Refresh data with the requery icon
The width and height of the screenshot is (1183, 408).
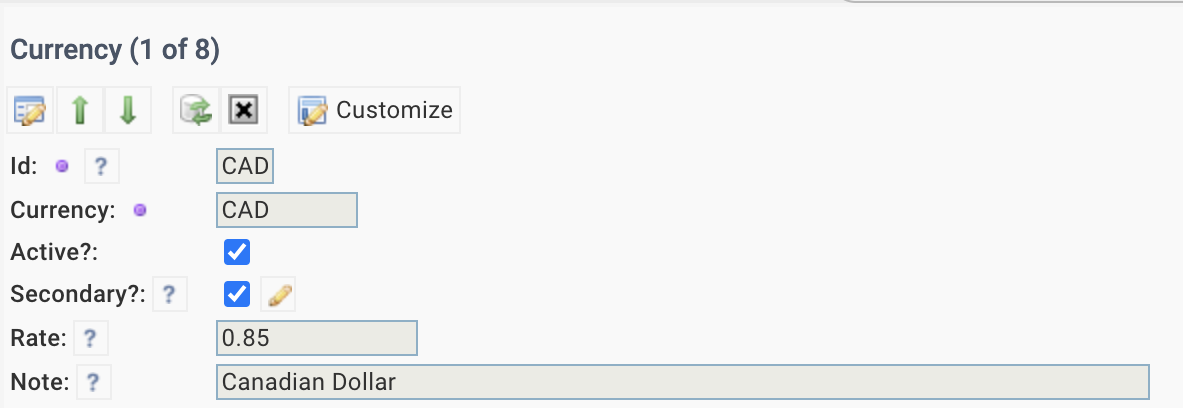click(195, 110)
